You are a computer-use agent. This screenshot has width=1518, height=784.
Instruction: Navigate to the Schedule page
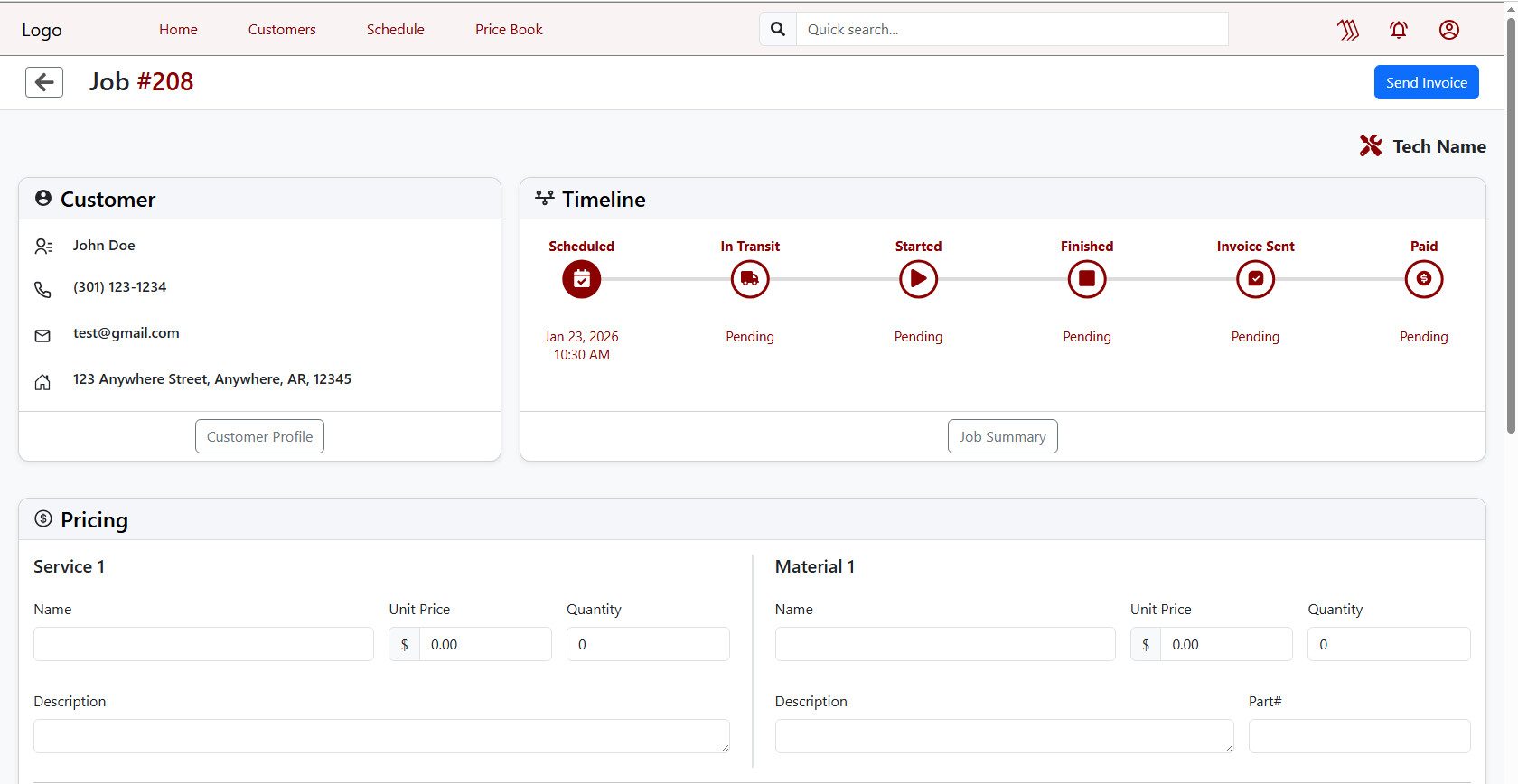coord(395,29)
